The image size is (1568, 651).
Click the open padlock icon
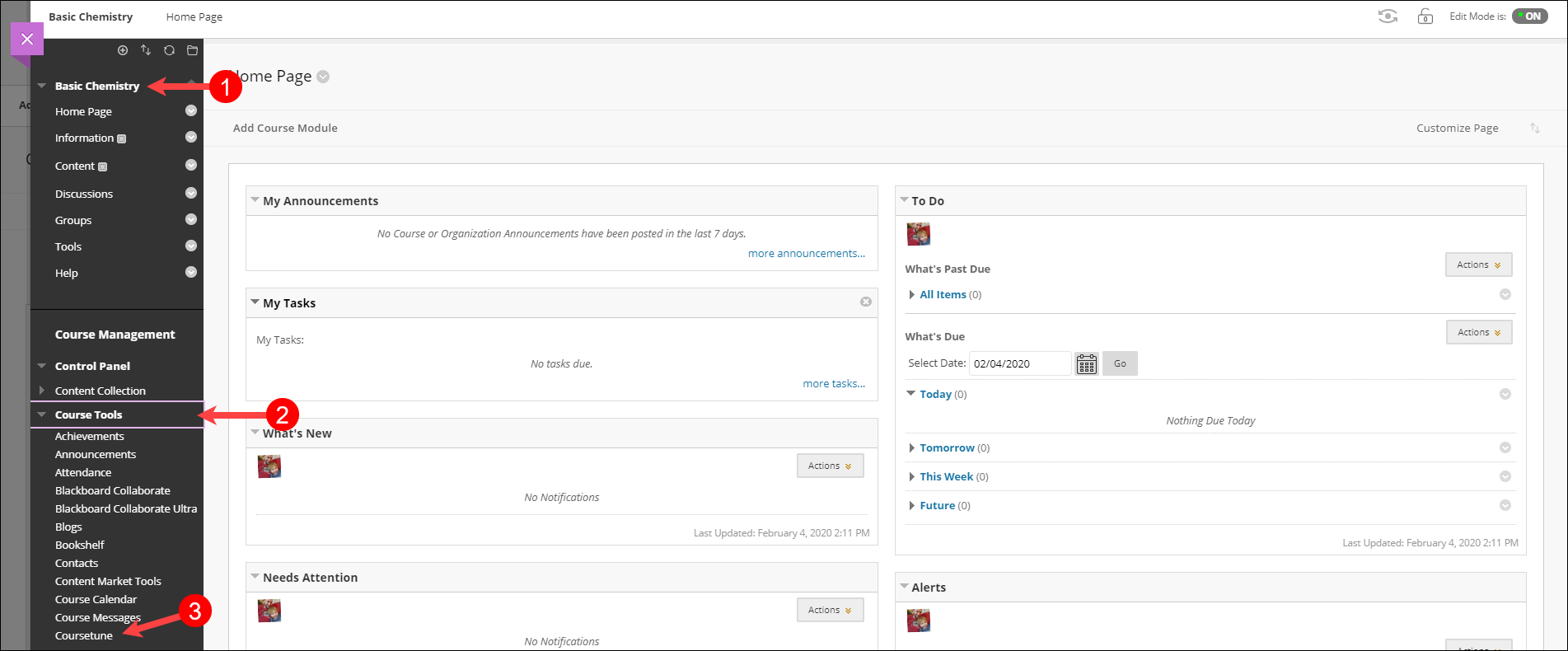[x=1425, y=16]
